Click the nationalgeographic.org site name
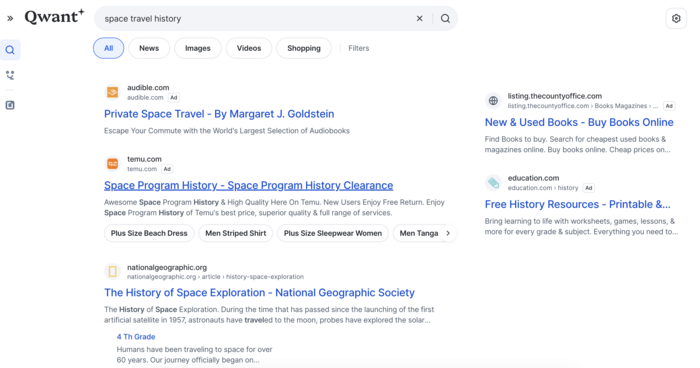This screenshot has height=368, width=700. point(167,267)
